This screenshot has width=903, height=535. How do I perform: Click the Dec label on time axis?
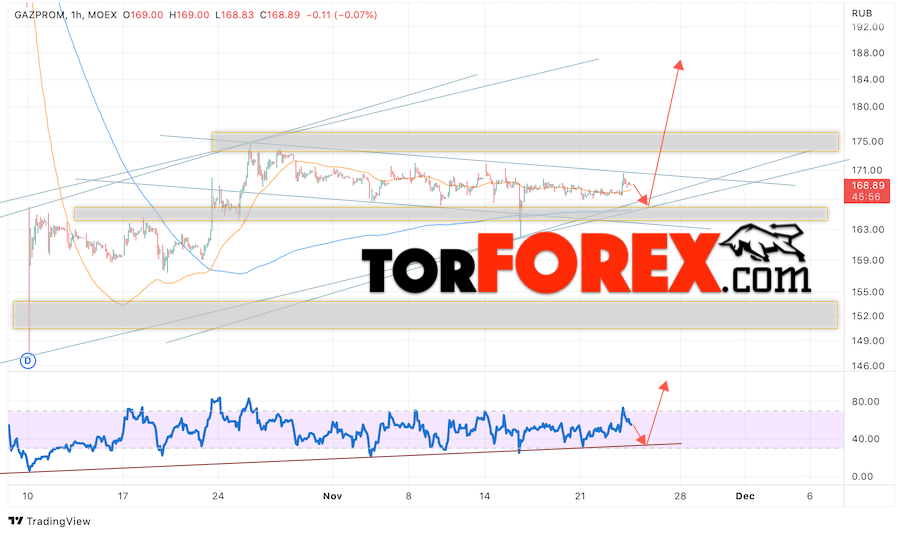pos(745,496)
